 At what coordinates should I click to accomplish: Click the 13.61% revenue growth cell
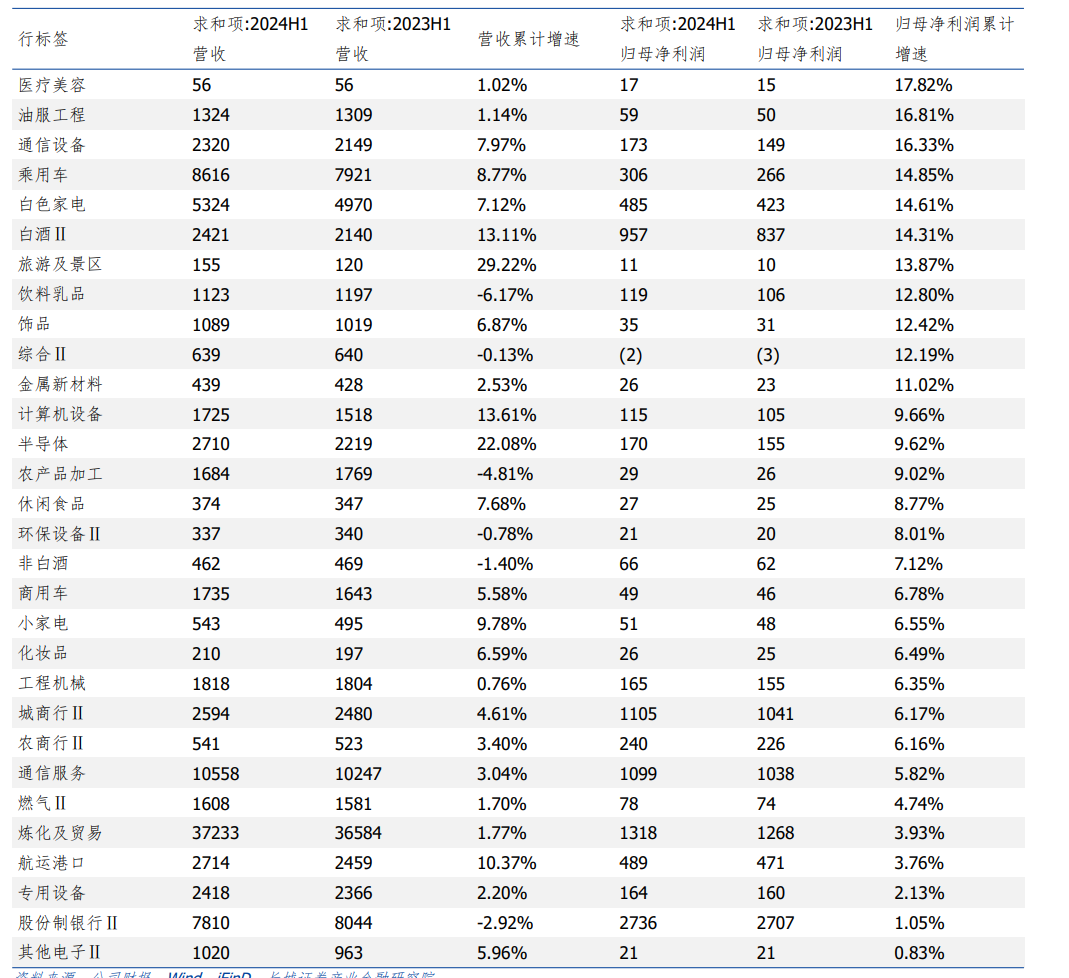point(507,414)
